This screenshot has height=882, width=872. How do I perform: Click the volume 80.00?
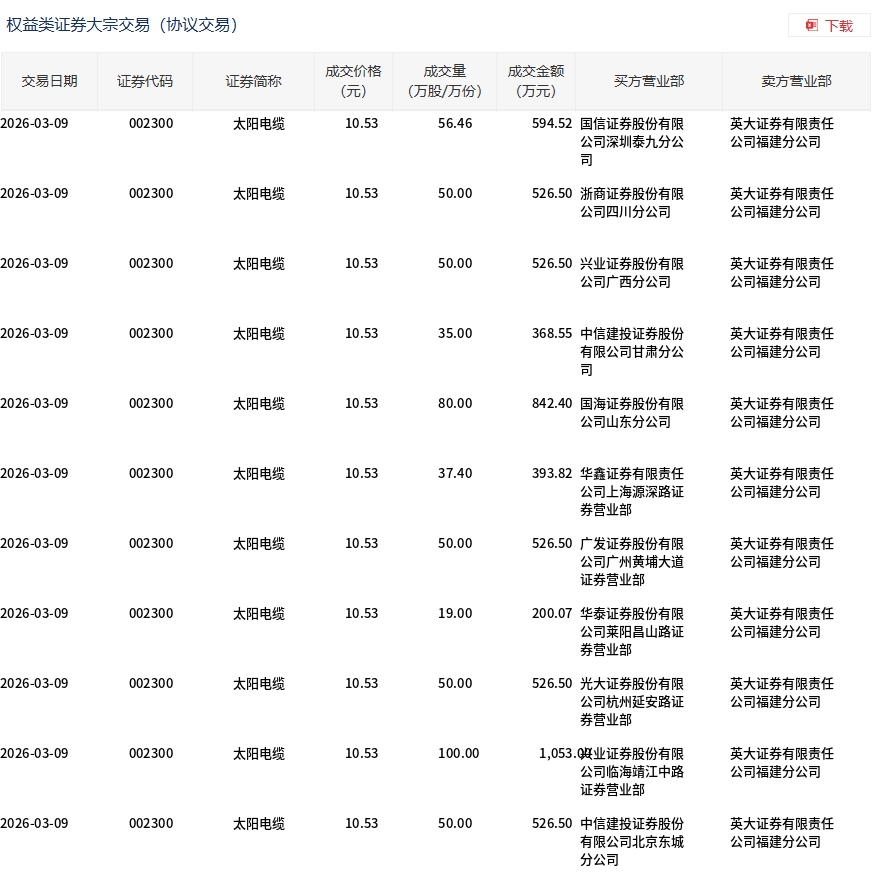click(x=455, y=403)
